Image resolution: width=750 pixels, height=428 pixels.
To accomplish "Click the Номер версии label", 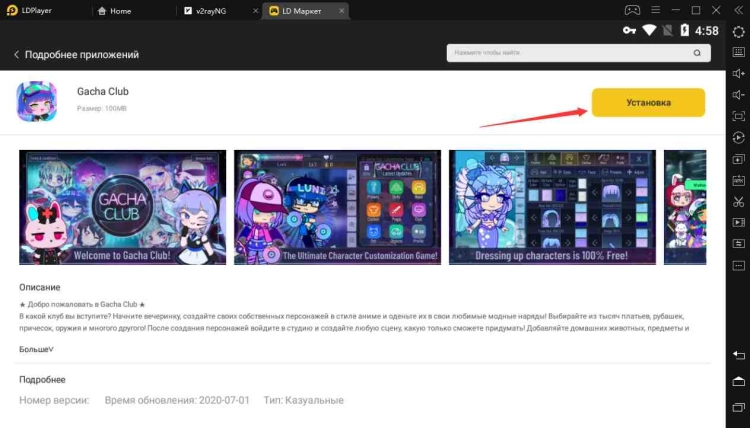I will [x=54, y=400].
